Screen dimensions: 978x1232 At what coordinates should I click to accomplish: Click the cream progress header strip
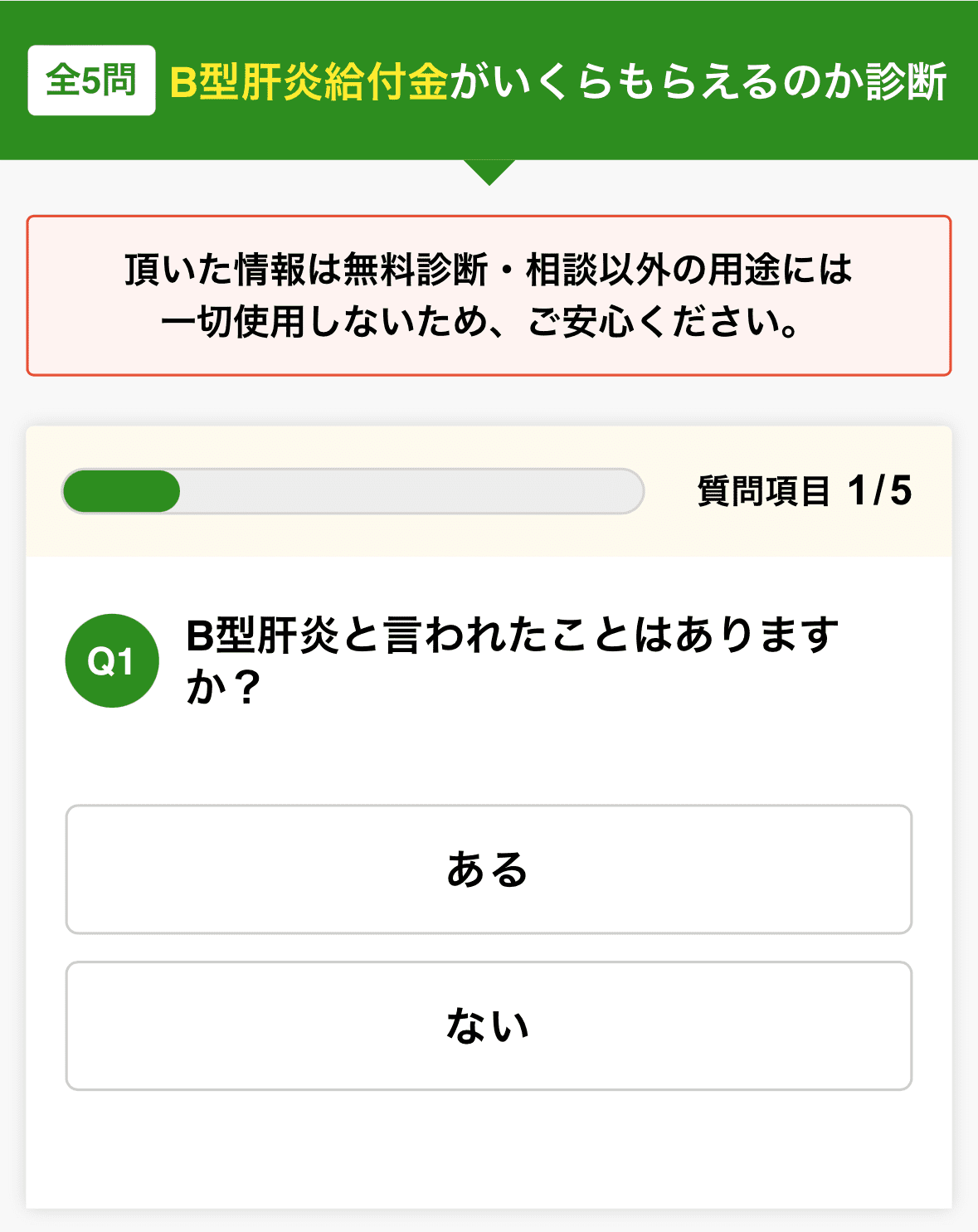pyautogui.click(x=489, y=491)
